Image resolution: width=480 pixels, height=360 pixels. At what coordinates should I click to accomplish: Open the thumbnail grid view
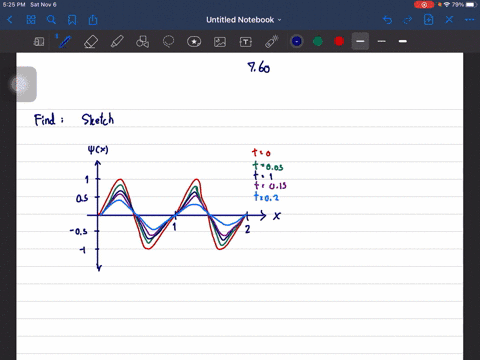[x=31, y=20]
